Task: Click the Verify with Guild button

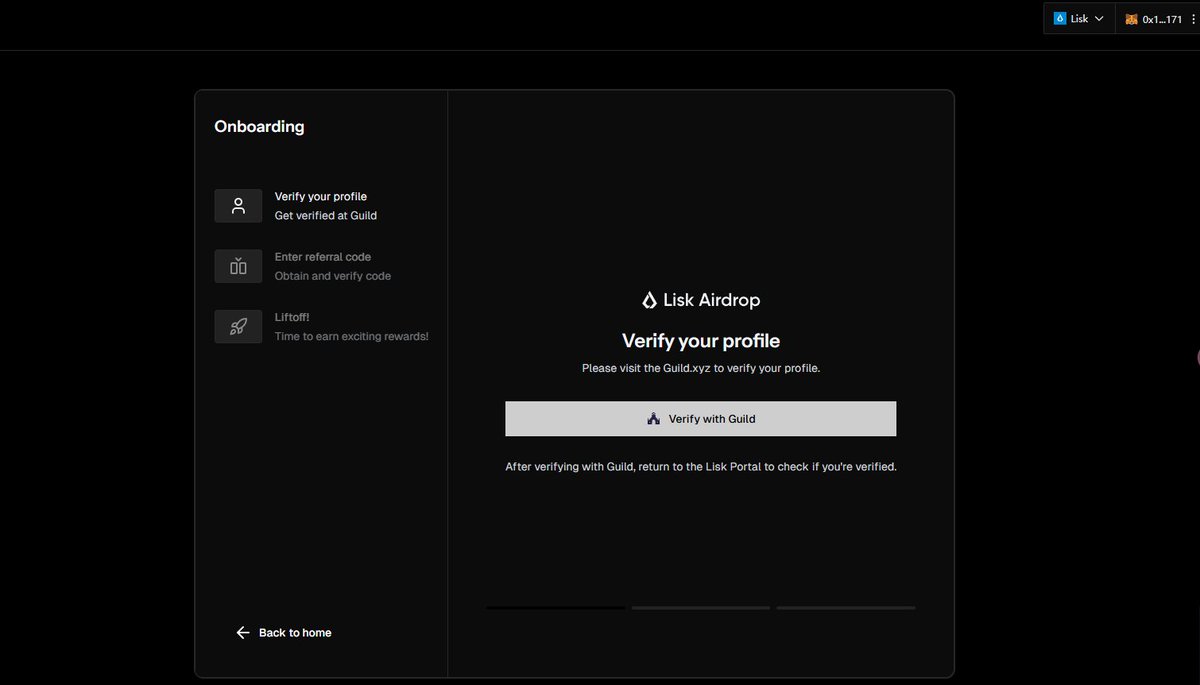Action: [700, 419]
